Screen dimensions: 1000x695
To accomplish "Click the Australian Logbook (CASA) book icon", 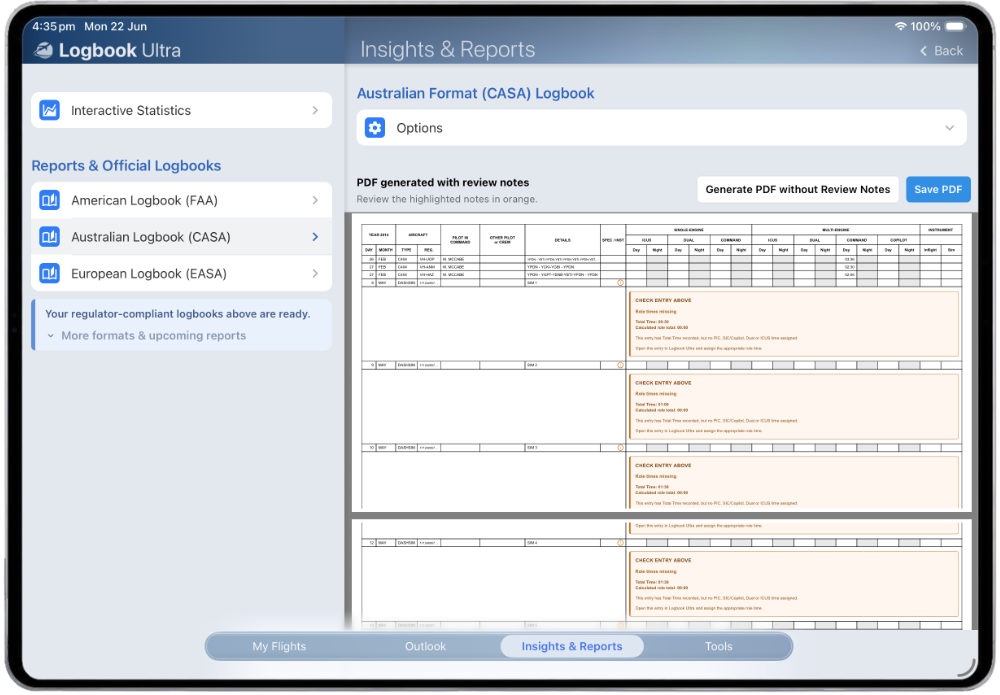I will tap(50, 237).
